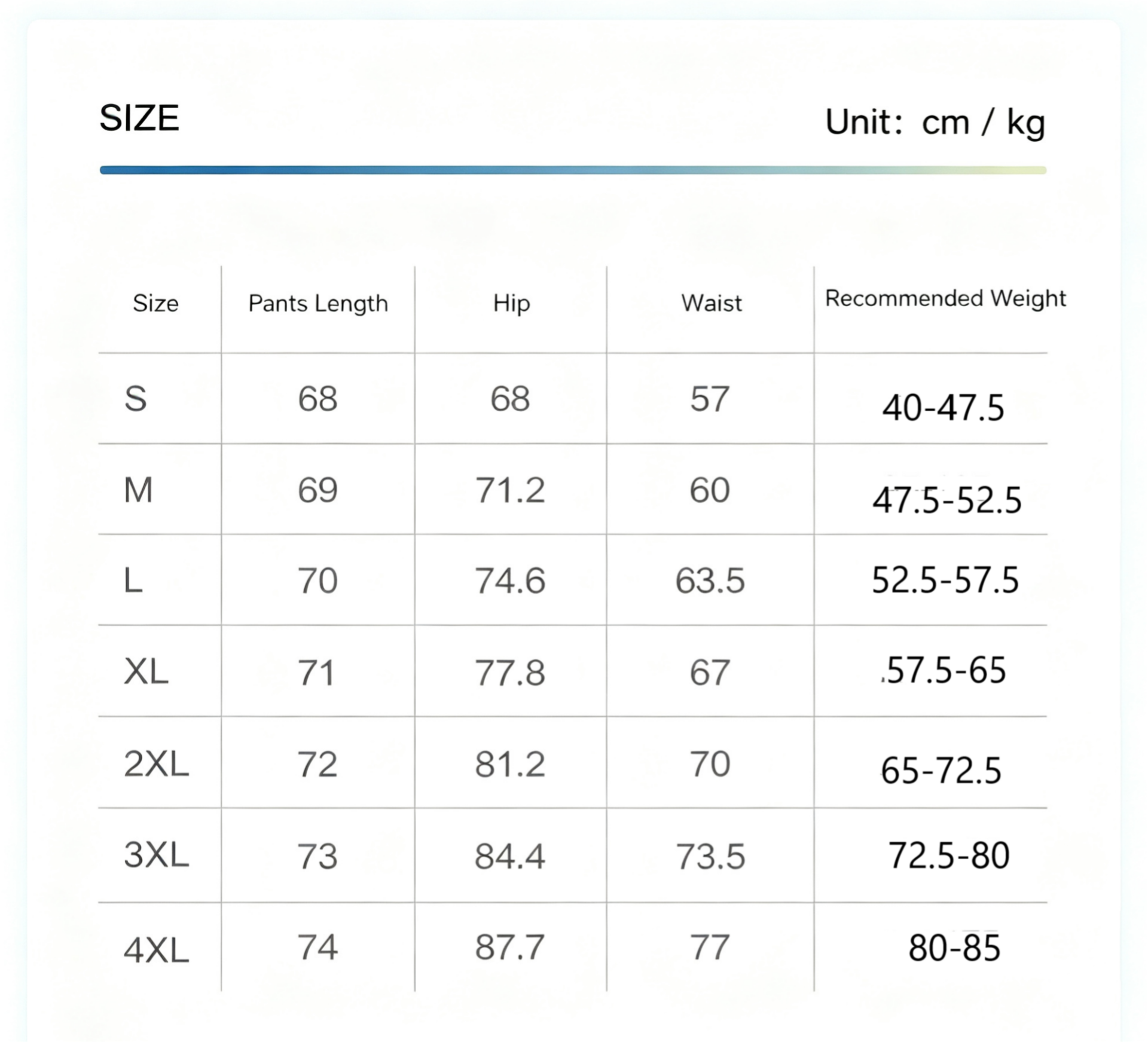Click the 2XL size row label
1148x1042 pixels.
click(x=156, y=763)
